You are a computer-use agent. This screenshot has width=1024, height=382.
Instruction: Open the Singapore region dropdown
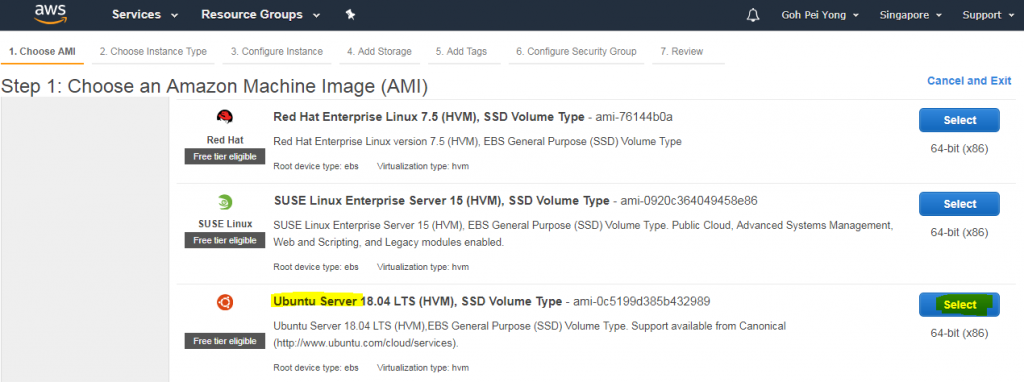pos(910,15)
